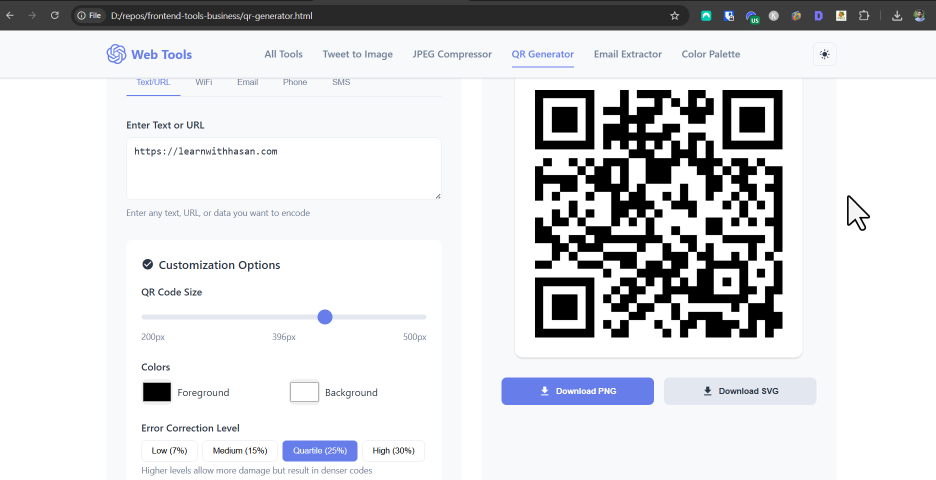Image resolution: width=936 pixels, height=480 pixels.
Task: Click the browser forward arrow
Action: [x=32, y=16]
